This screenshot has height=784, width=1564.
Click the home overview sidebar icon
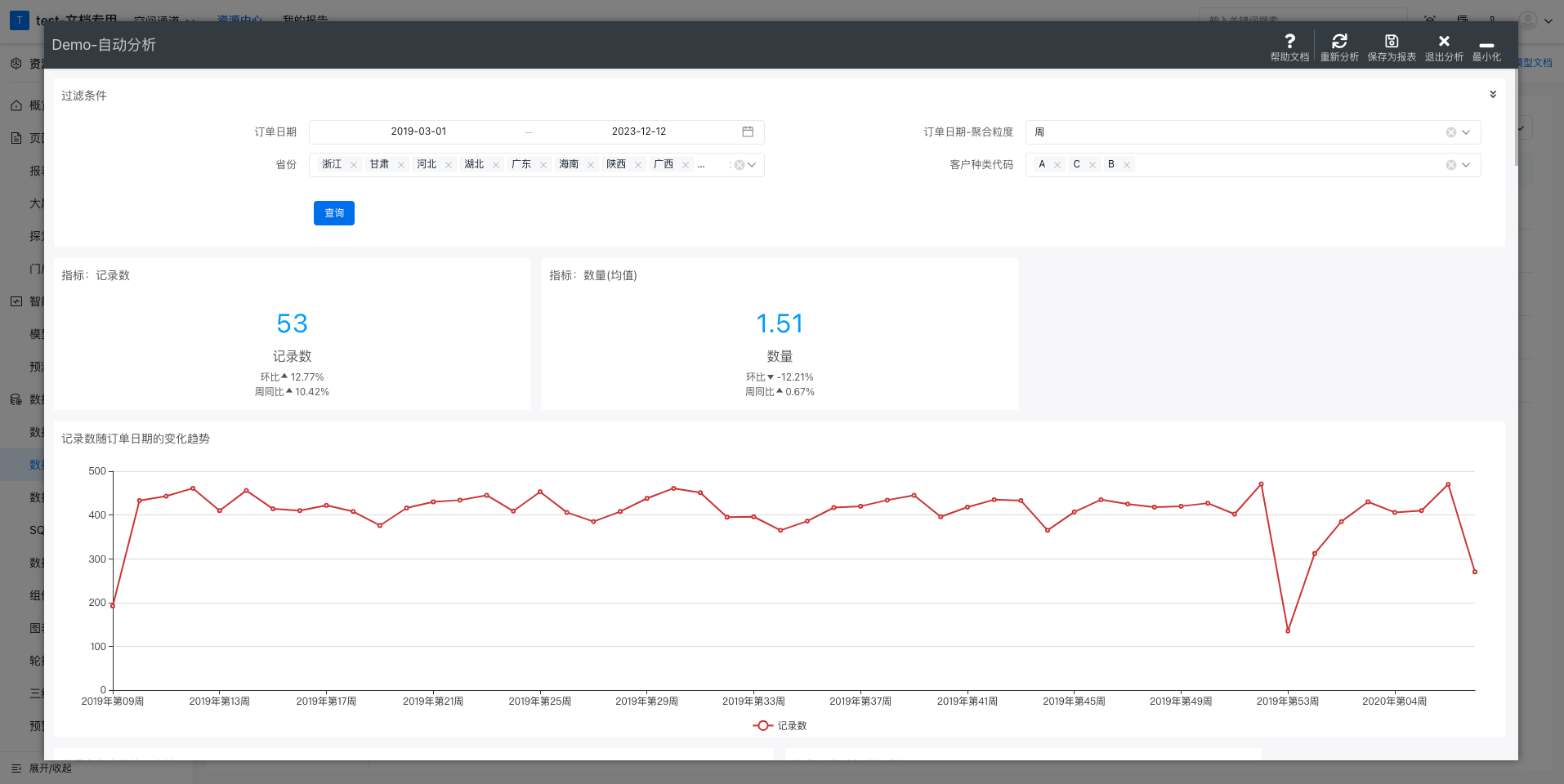[16, 105]
